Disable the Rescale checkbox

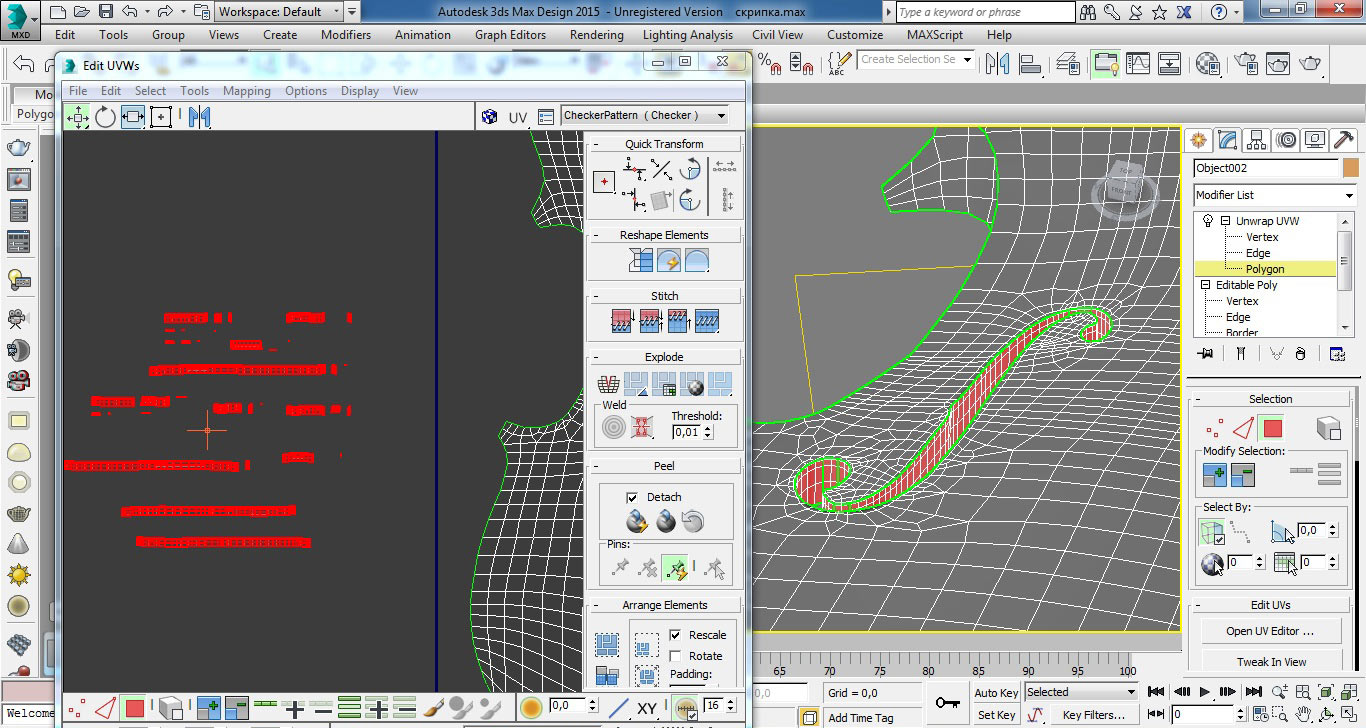[x=675, y=635]
